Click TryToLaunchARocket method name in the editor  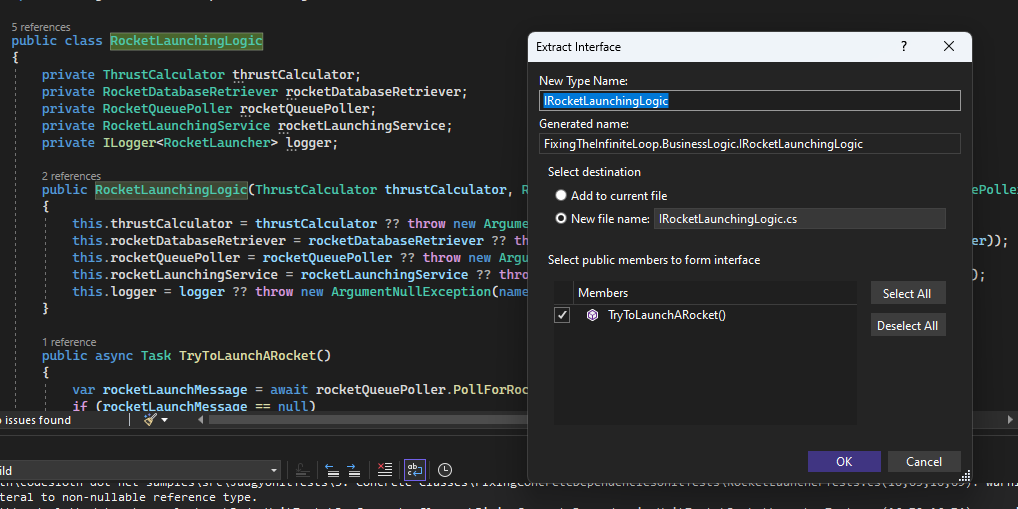tap(248, 355)
